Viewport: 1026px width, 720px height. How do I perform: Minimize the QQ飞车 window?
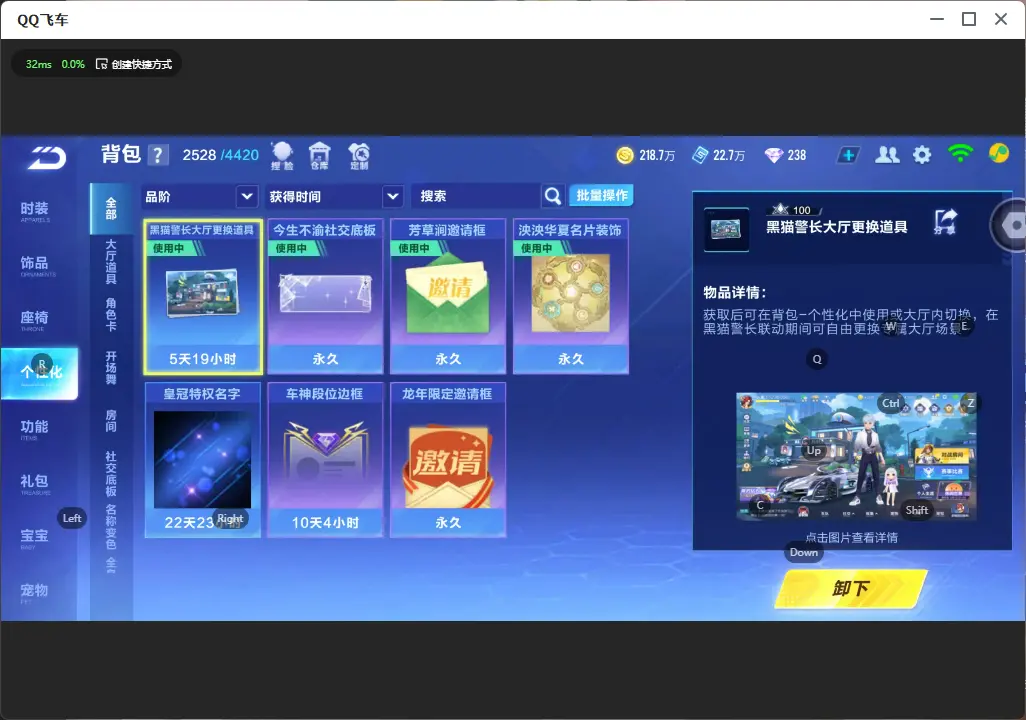(x=937, y=19)
